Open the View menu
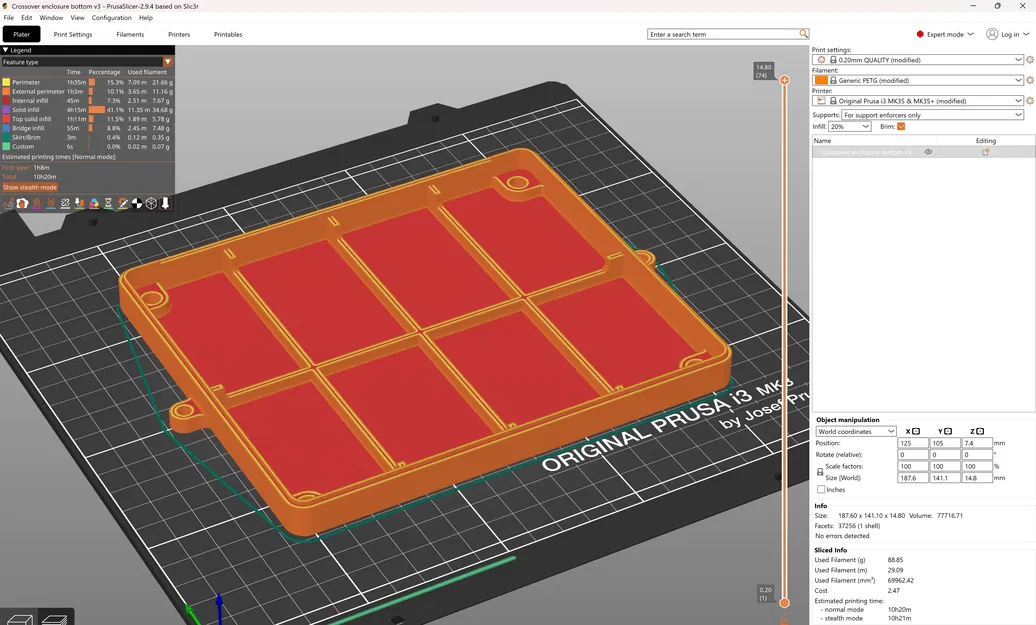The height and width of the screenshot is (625, 1036). pyautogui.click(x=77, y=18)
